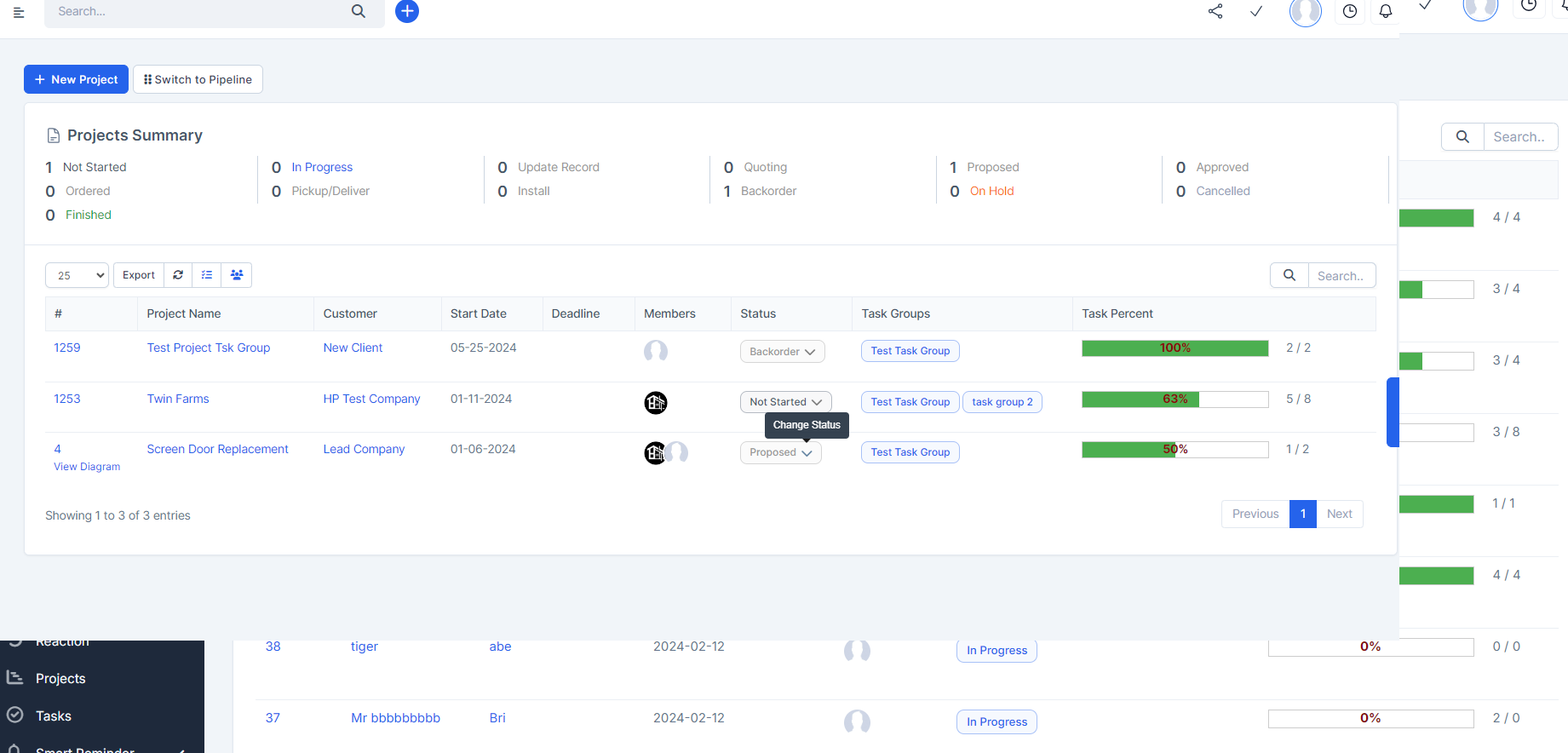Viewport: 1568px width, 753px height.
Task: Open Projects in the sidebar menu
Action: pos(60,678)
